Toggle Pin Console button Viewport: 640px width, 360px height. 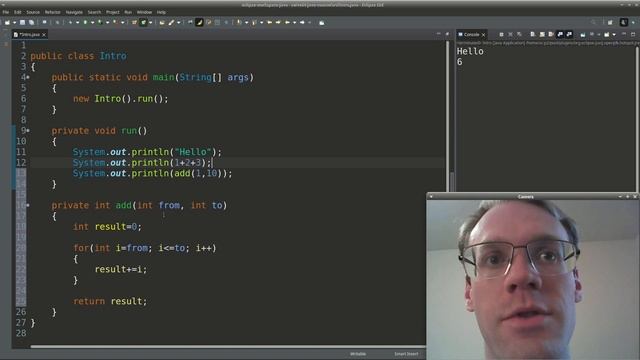click(x=583, y=35)
